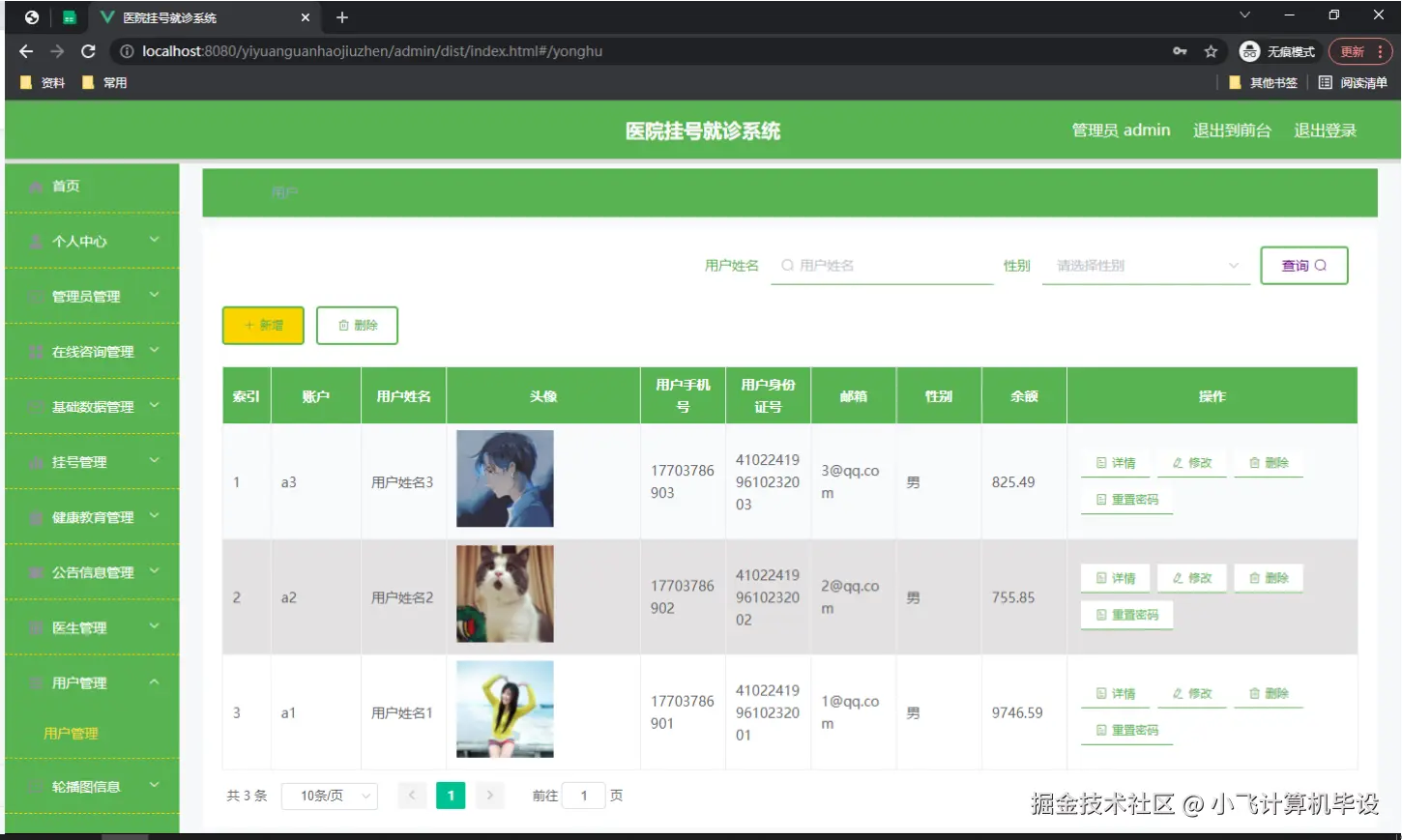1402x840 pixels.
Task: Click 重置密码 for 用户姓名1
Action: [x=1126, y=729]
